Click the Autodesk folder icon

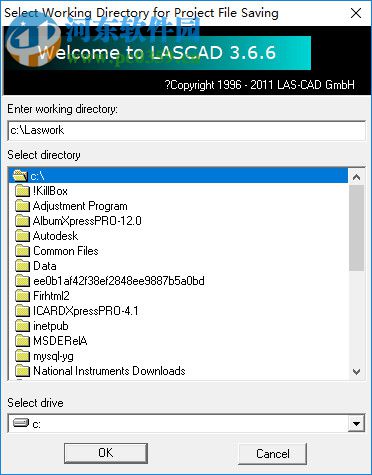click(x=22, y=236)
